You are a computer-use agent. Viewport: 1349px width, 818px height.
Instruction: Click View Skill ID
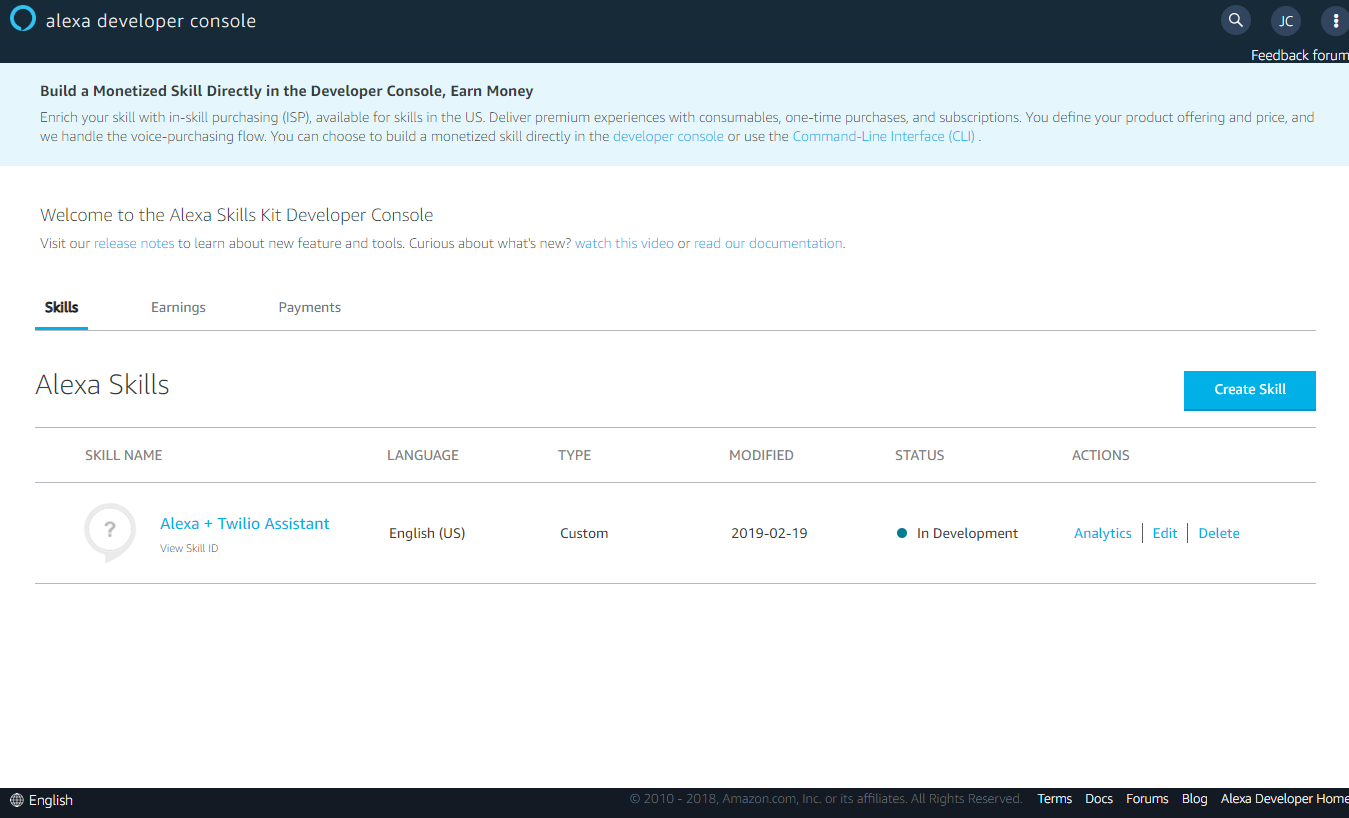click(x=189, y=548)
